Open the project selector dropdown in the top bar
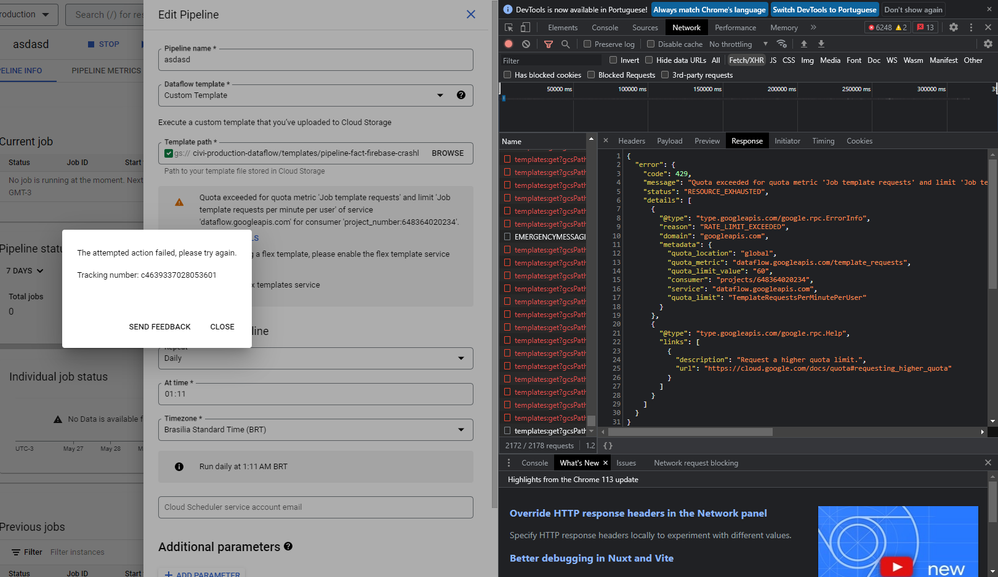 point(29,14)
